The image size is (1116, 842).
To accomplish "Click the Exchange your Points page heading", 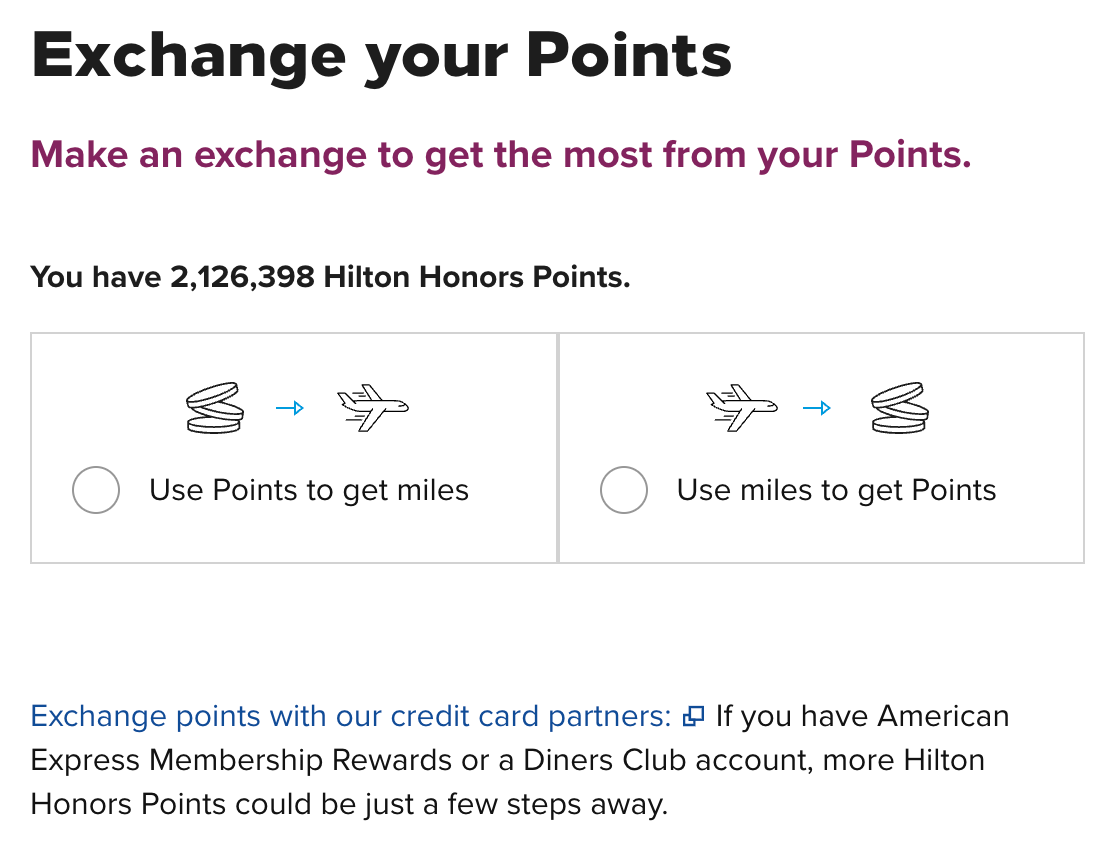I will pyautogui.click(x=382, y=55).
